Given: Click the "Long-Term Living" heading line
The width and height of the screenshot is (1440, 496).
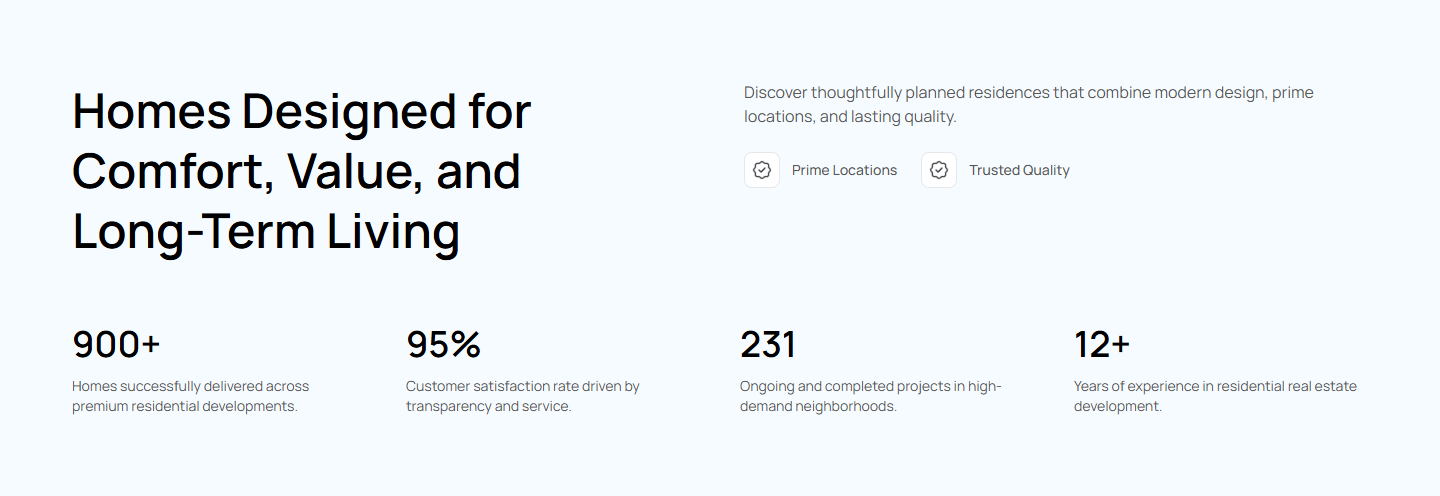Looking at the screenshot, I should 266,231.
